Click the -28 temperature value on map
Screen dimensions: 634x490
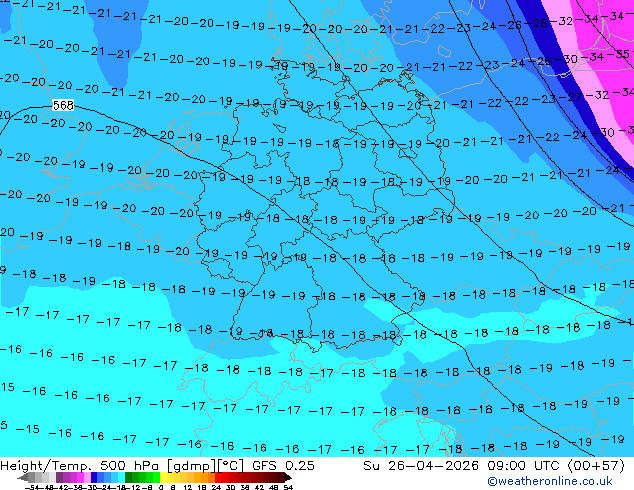point(537,23)
